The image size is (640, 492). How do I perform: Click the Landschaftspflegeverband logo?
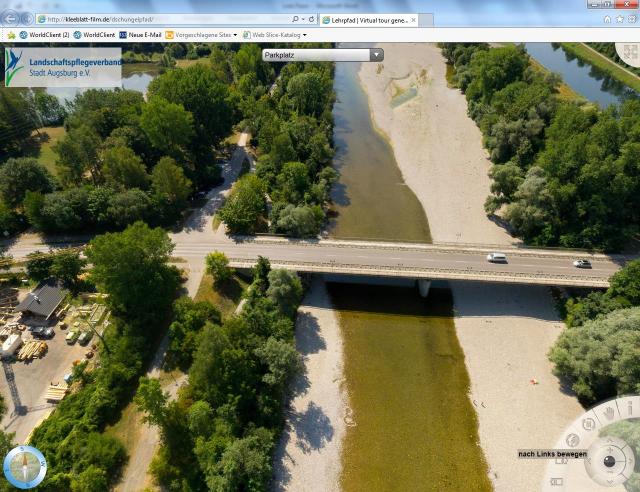(x=62, y=66)
